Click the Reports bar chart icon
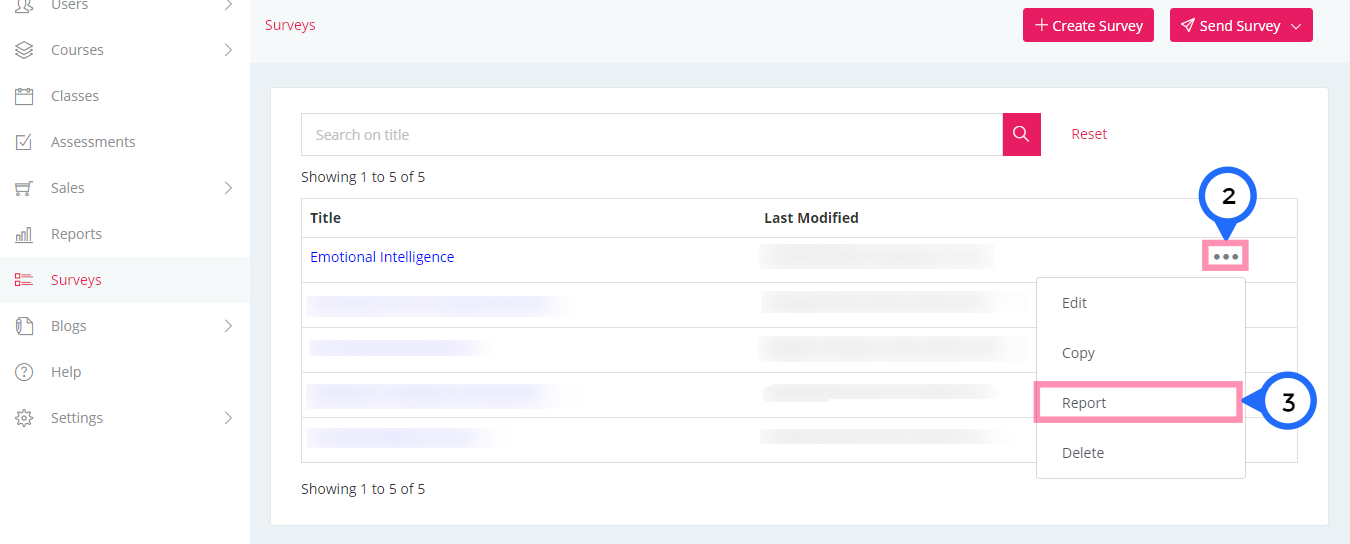Screen dimensions: 1350x544 tap(24, 234)
